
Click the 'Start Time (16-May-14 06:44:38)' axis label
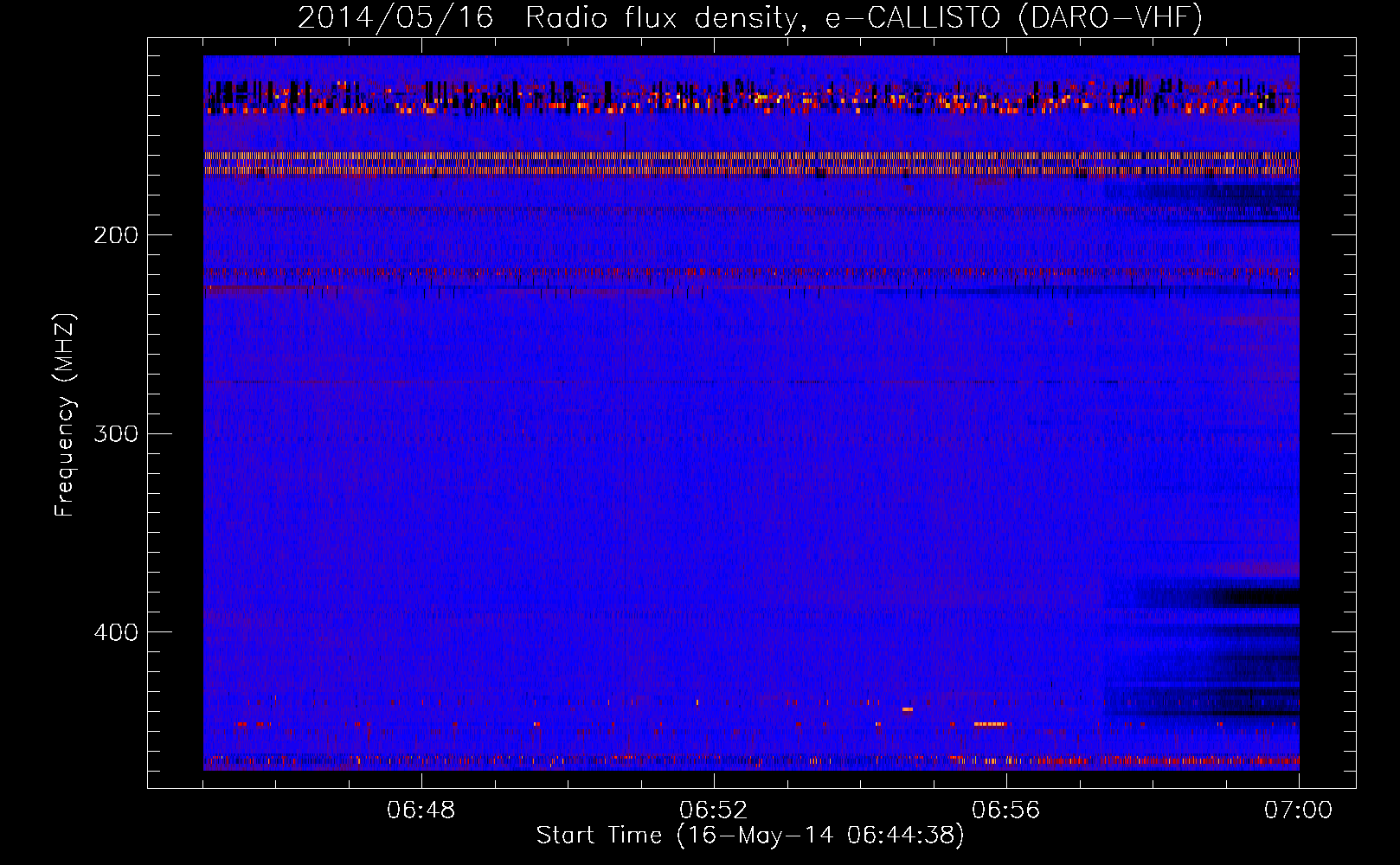pos(750,836)
